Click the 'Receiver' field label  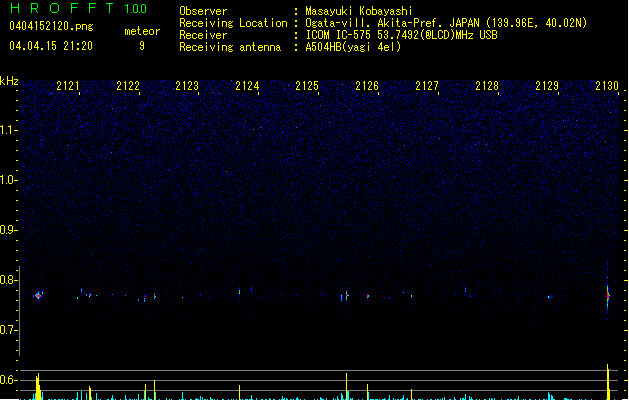pyautogui.click(x=203, y=35)
